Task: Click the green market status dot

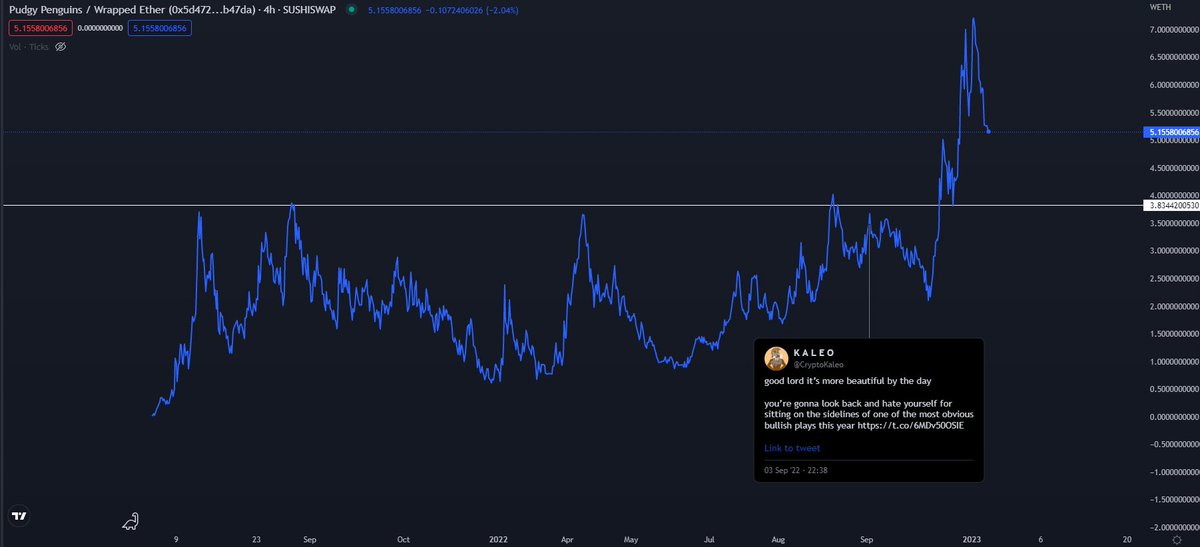Action: click(350, 10)
